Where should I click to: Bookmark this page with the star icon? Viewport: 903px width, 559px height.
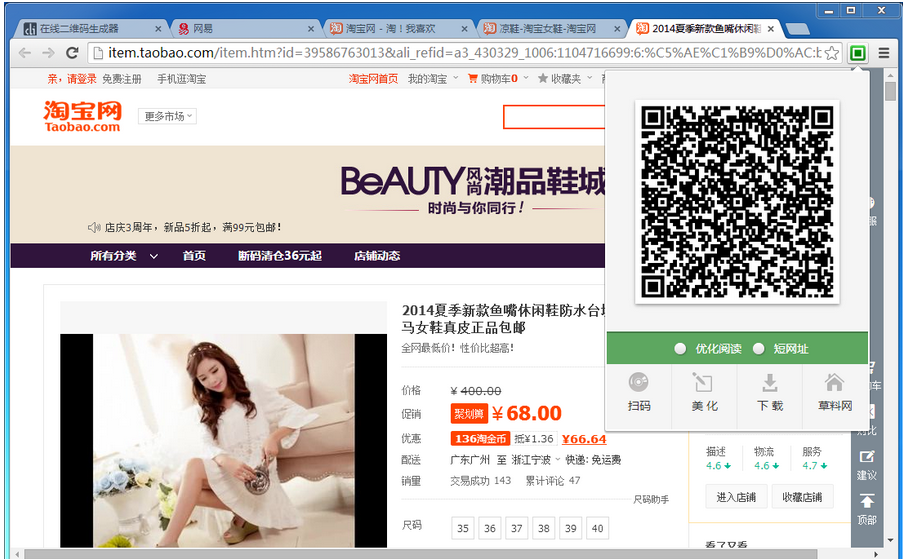(x=831, y=53)
